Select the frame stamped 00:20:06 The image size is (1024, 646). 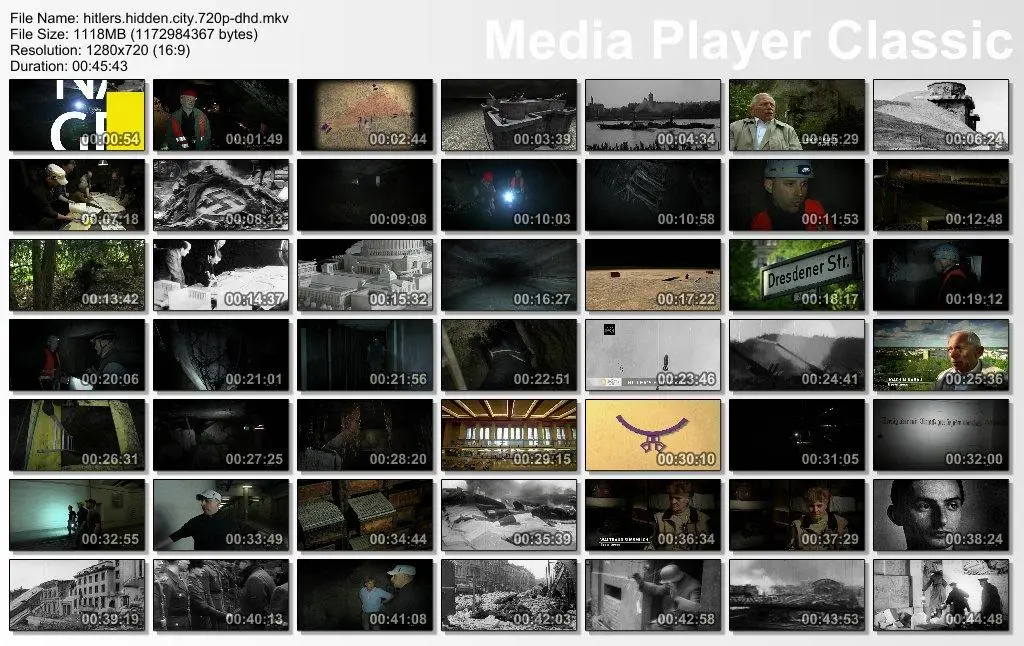(x=77, y=355)
